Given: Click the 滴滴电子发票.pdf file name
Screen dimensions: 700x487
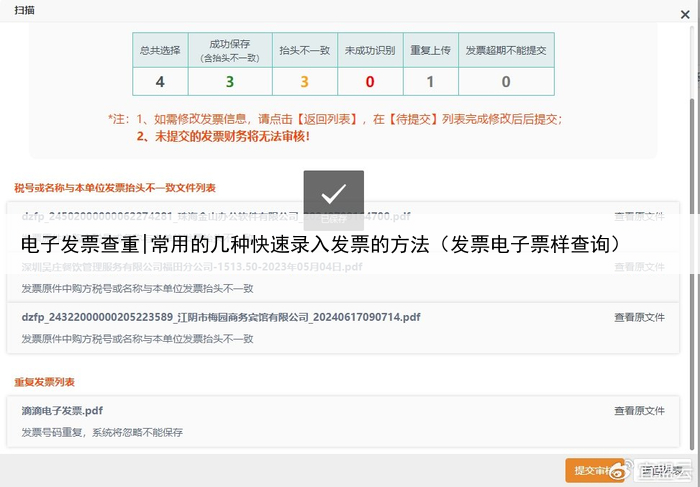Looking at the screenshot, I should coord(62,410).
